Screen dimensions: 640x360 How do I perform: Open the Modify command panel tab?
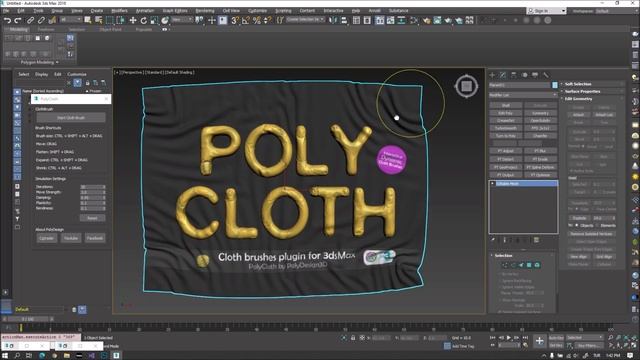(x=503, y=75)
